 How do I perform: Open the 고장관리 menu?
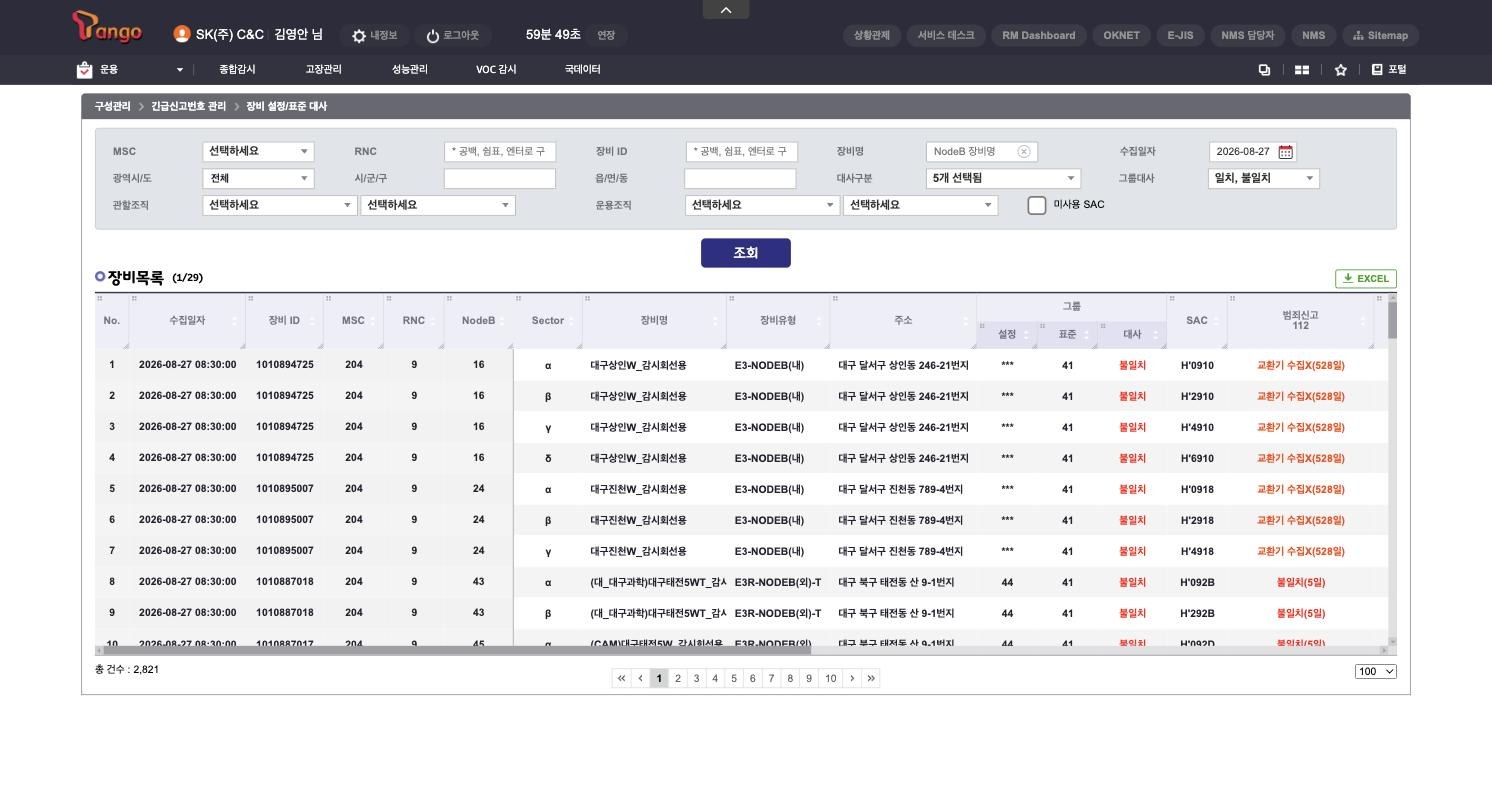[x=323, y=70]
